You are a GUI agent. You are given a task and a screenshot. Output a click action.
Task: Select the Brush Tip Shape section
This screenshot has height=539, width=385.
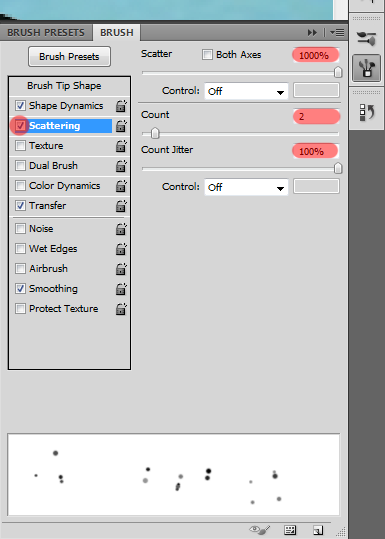pos(64,86)
